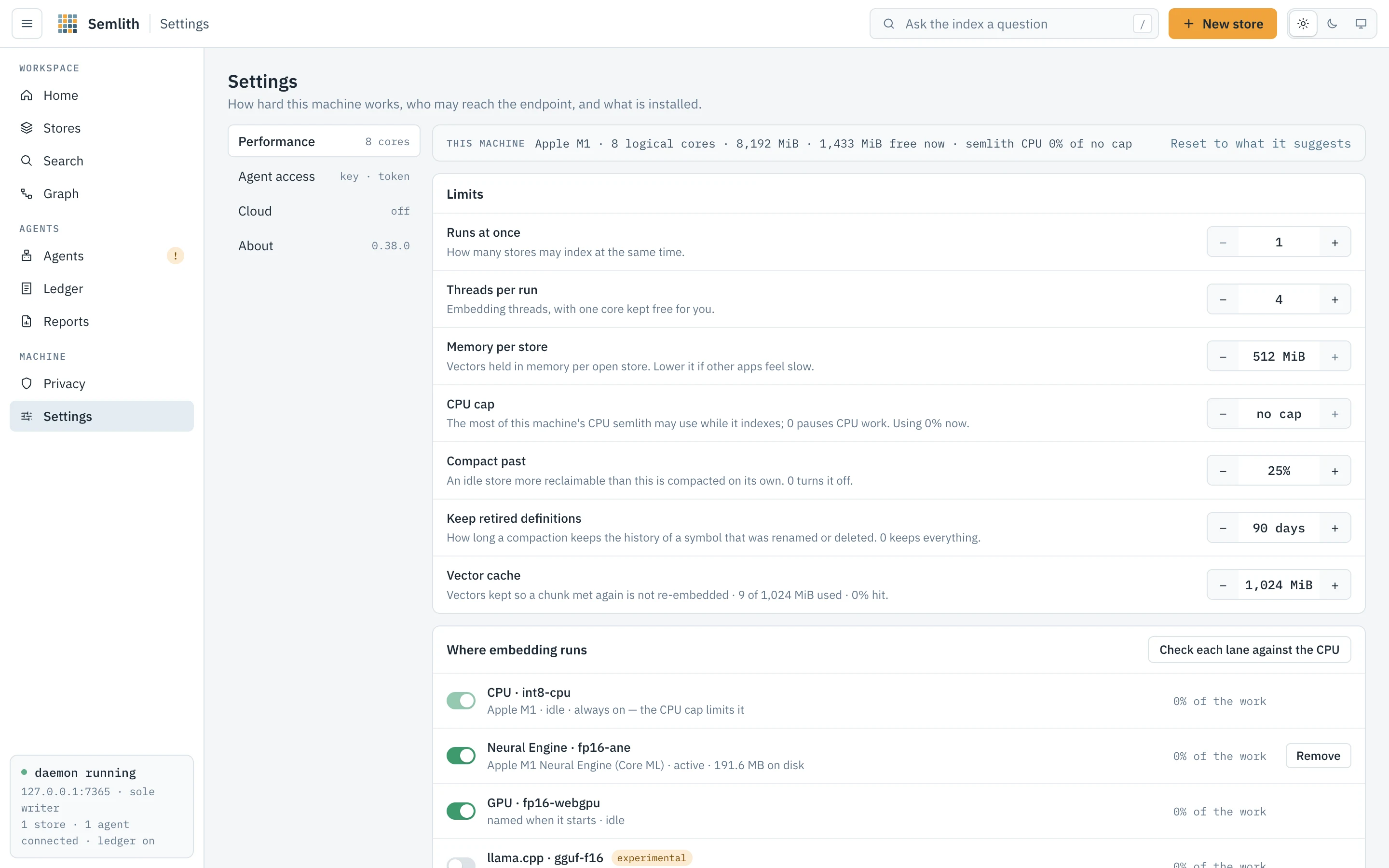Viewport: 1389px width, 868px height.
Task: Click Reset to what it suggests
Action: [x=1260, y=144]
